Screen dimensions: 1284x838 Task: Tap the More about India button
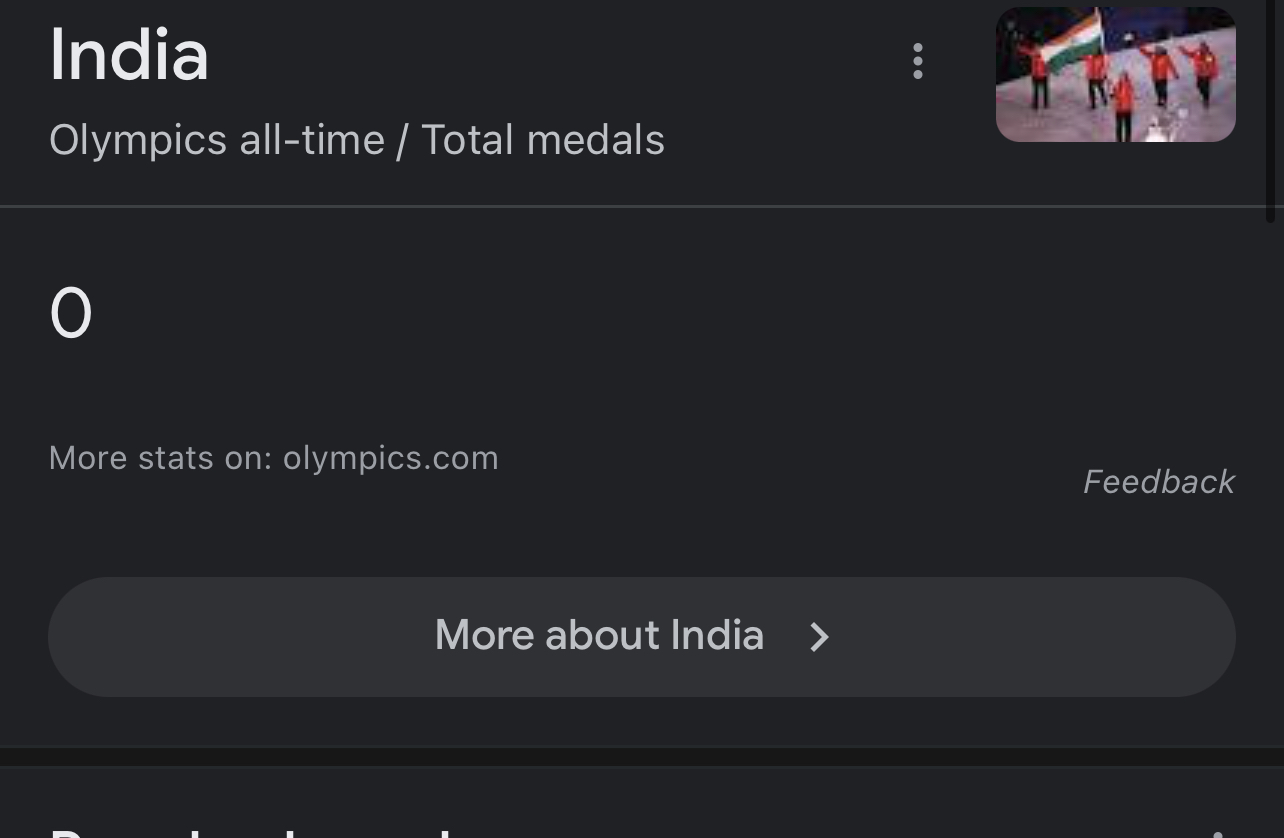pyautogui.click(x=642, y=637)
